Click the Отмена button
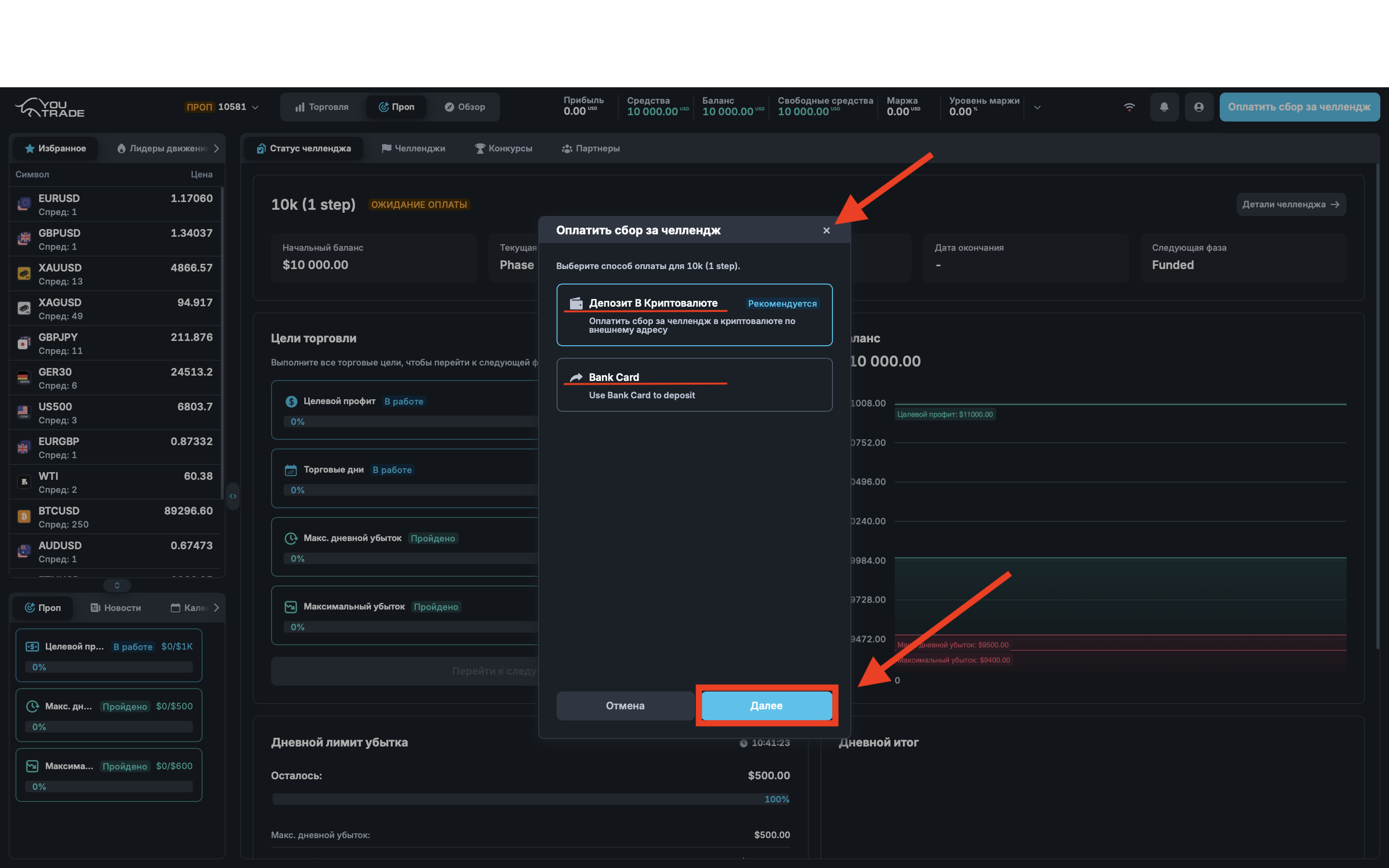Image resolution: width=1389 pixels, height=868 pixels. click(625, 705)
